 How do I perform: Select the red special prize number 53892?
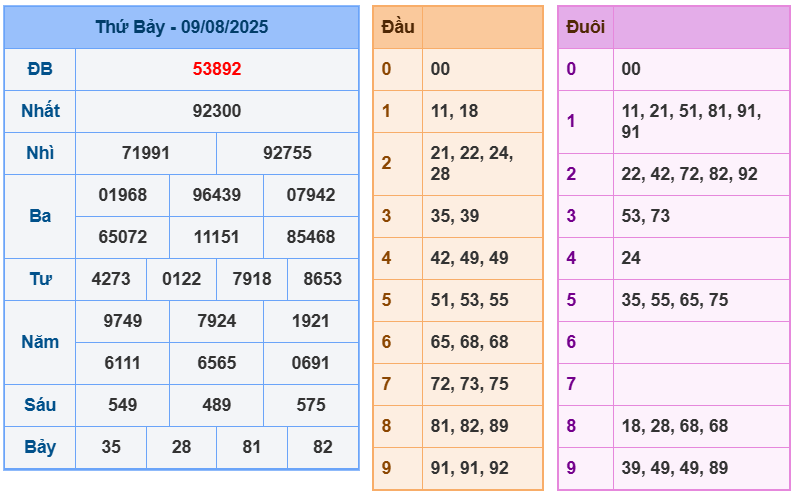tap(217, 69)
